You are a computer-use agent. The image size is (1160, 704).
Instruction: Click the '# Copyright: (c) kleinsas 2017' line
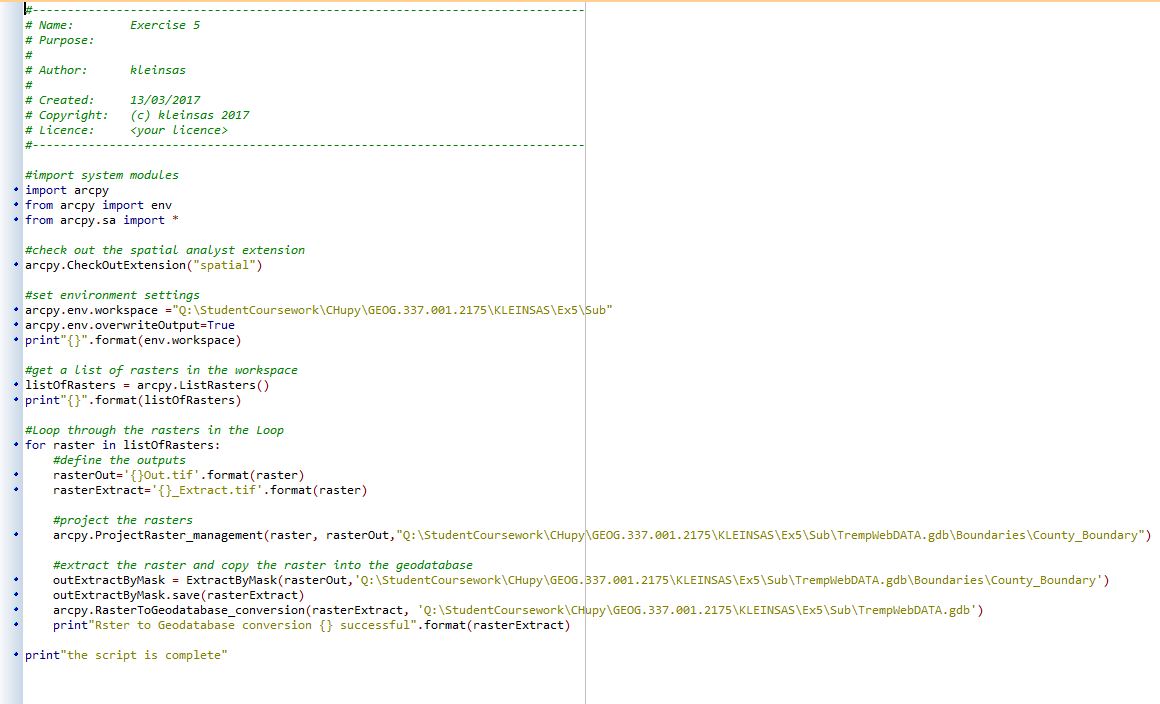coord(138,115)
